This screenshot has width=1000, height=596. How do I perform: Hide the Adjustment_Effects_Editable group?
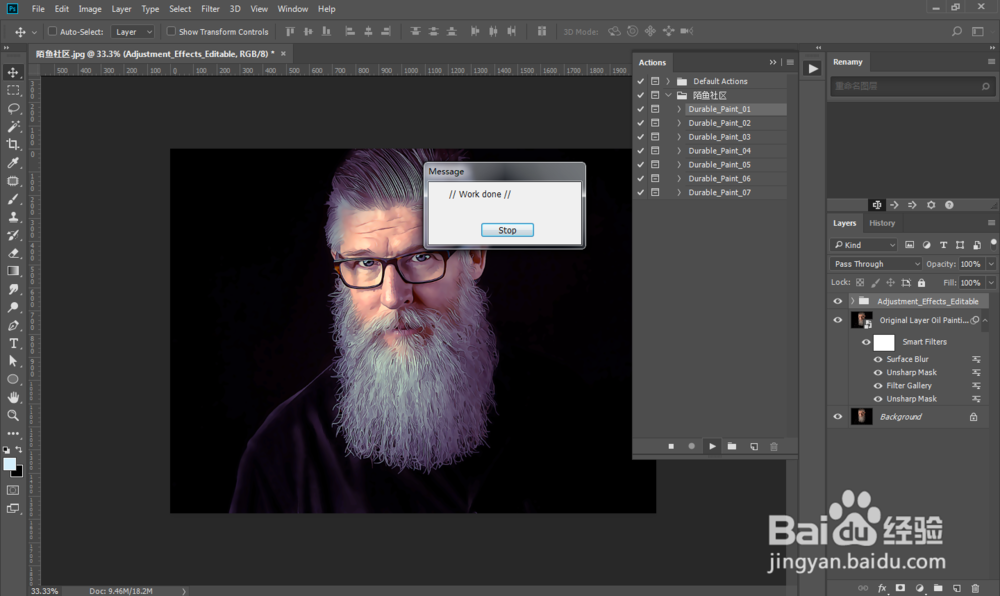click(x=837, y=302)
